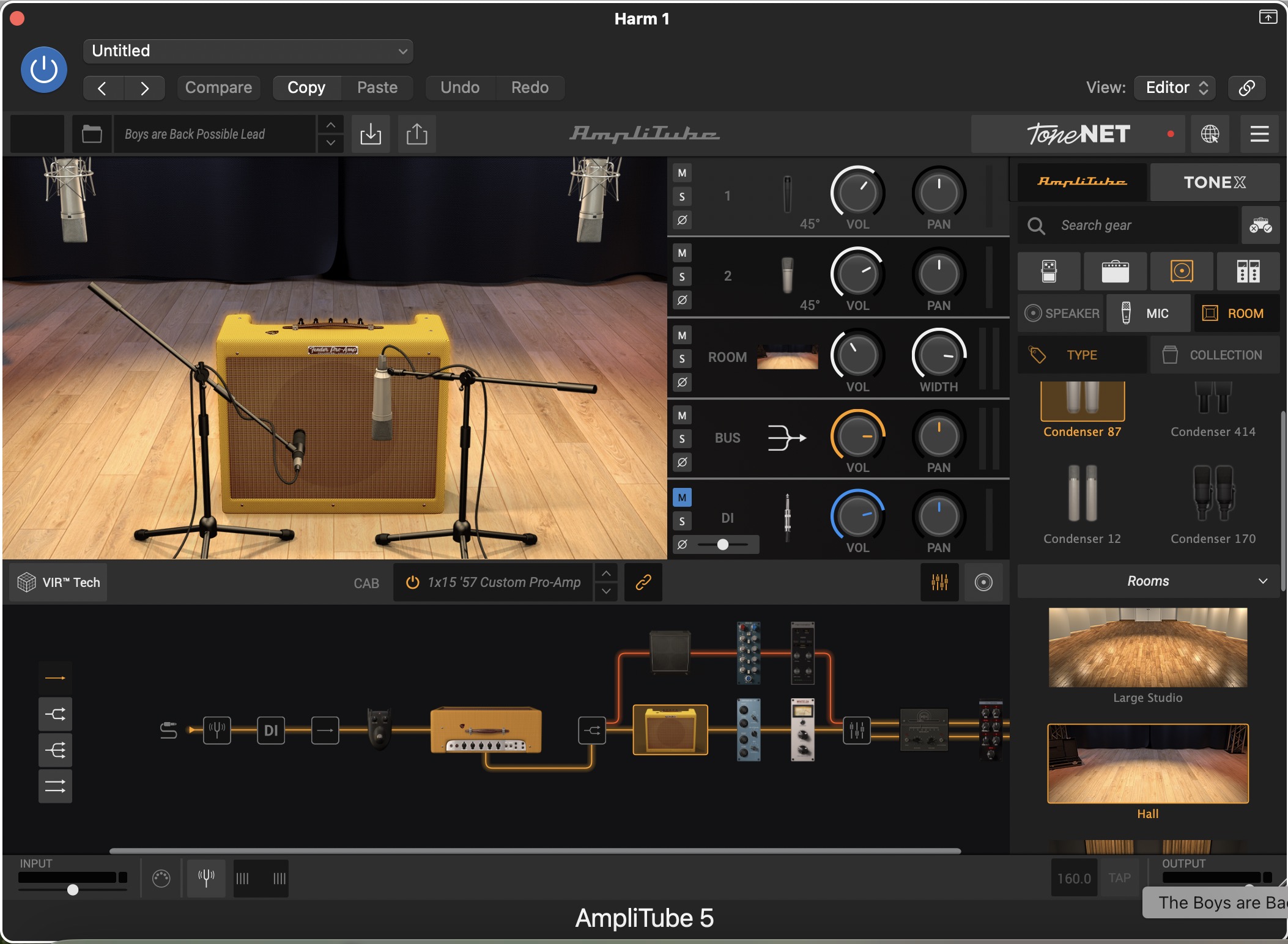This screenshot has height=944, width=1288.
Task: Invert phase on mic channel 2
Action: click(682, 300)
